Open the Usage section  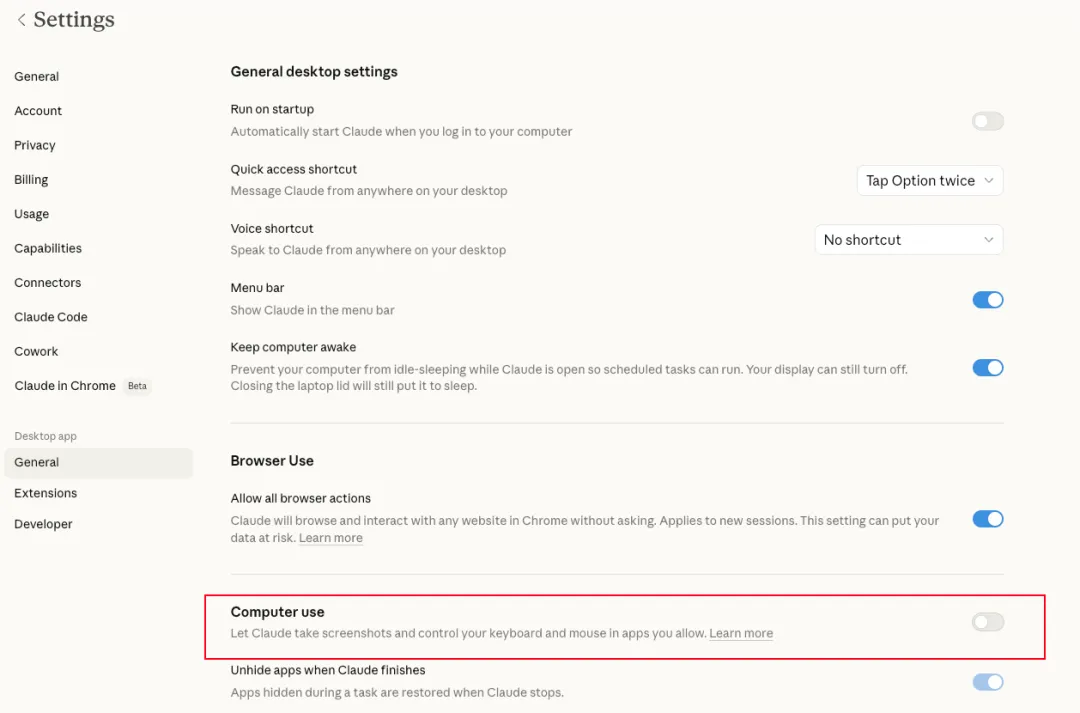[x=32, y=214]
